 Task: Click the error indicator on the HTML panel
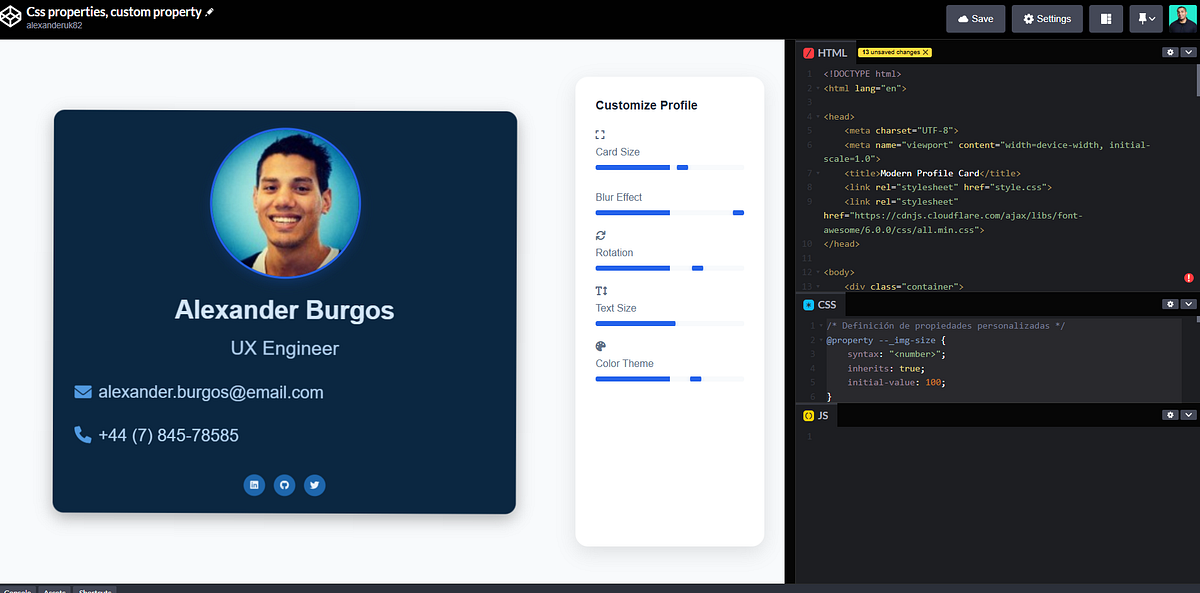coord(1188,277)
